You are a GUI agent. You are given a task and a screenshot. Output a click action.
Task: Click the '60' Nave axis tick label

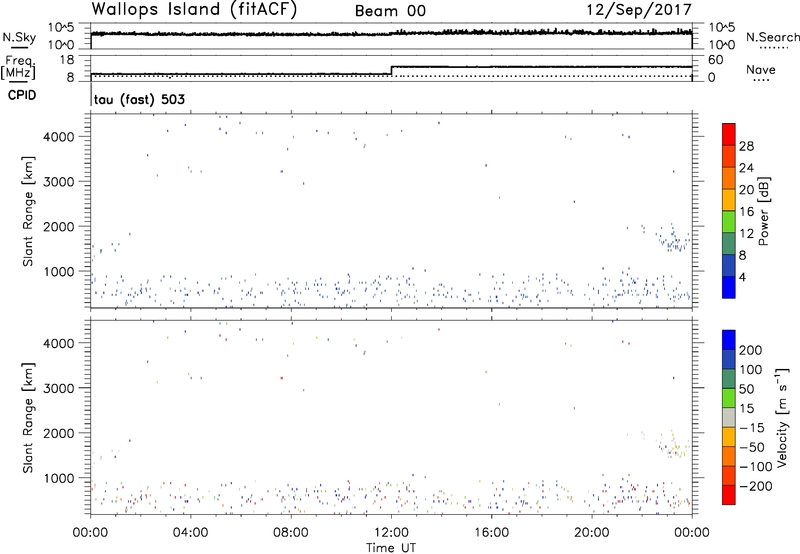[715, 60]
